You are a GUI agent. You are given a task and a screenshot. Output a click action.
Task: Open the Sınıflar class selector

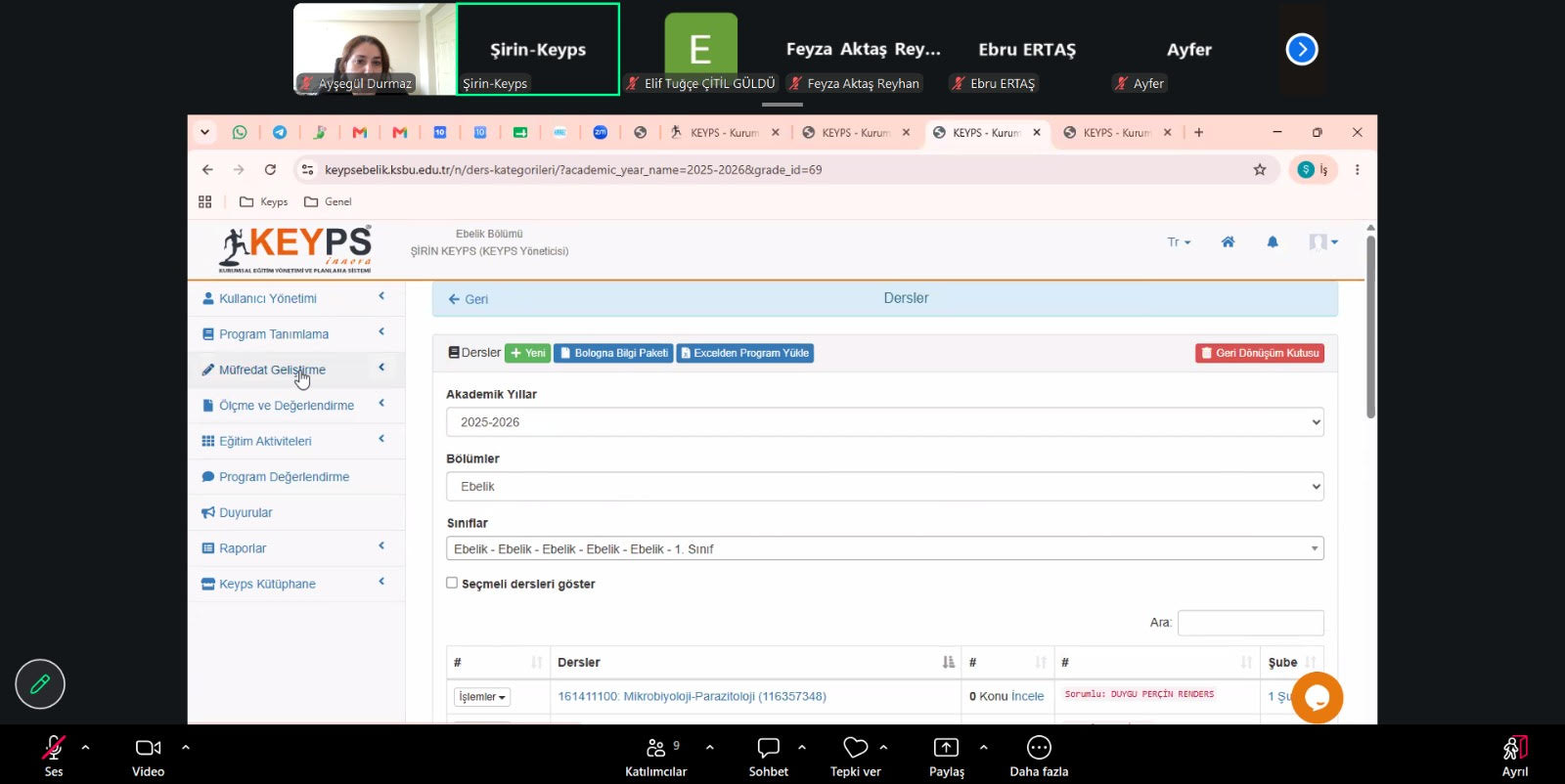point(885,548)
